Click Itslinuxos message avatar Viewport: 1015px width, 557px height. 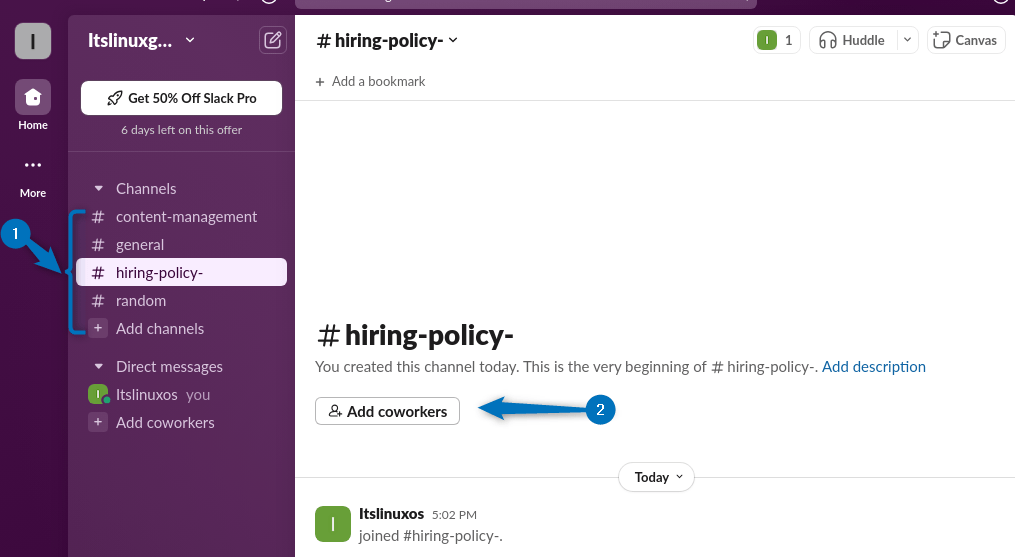pos(333,524)
